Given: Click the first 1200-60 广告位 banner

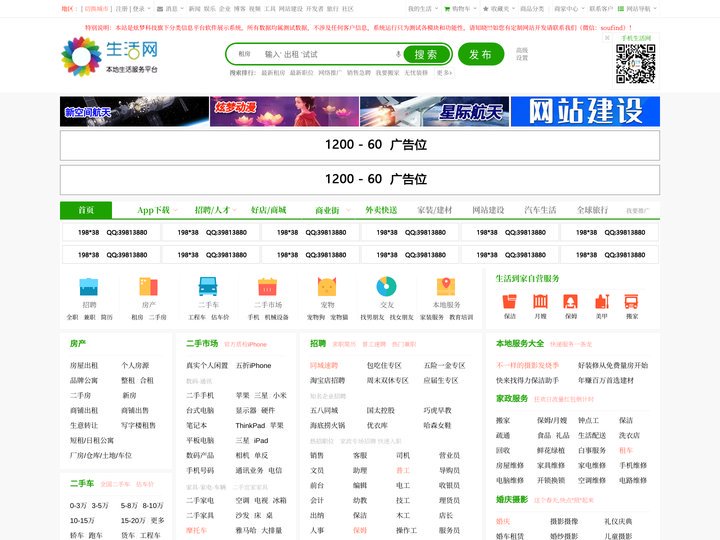Looking at the screenshot, I should click(360, 145).
